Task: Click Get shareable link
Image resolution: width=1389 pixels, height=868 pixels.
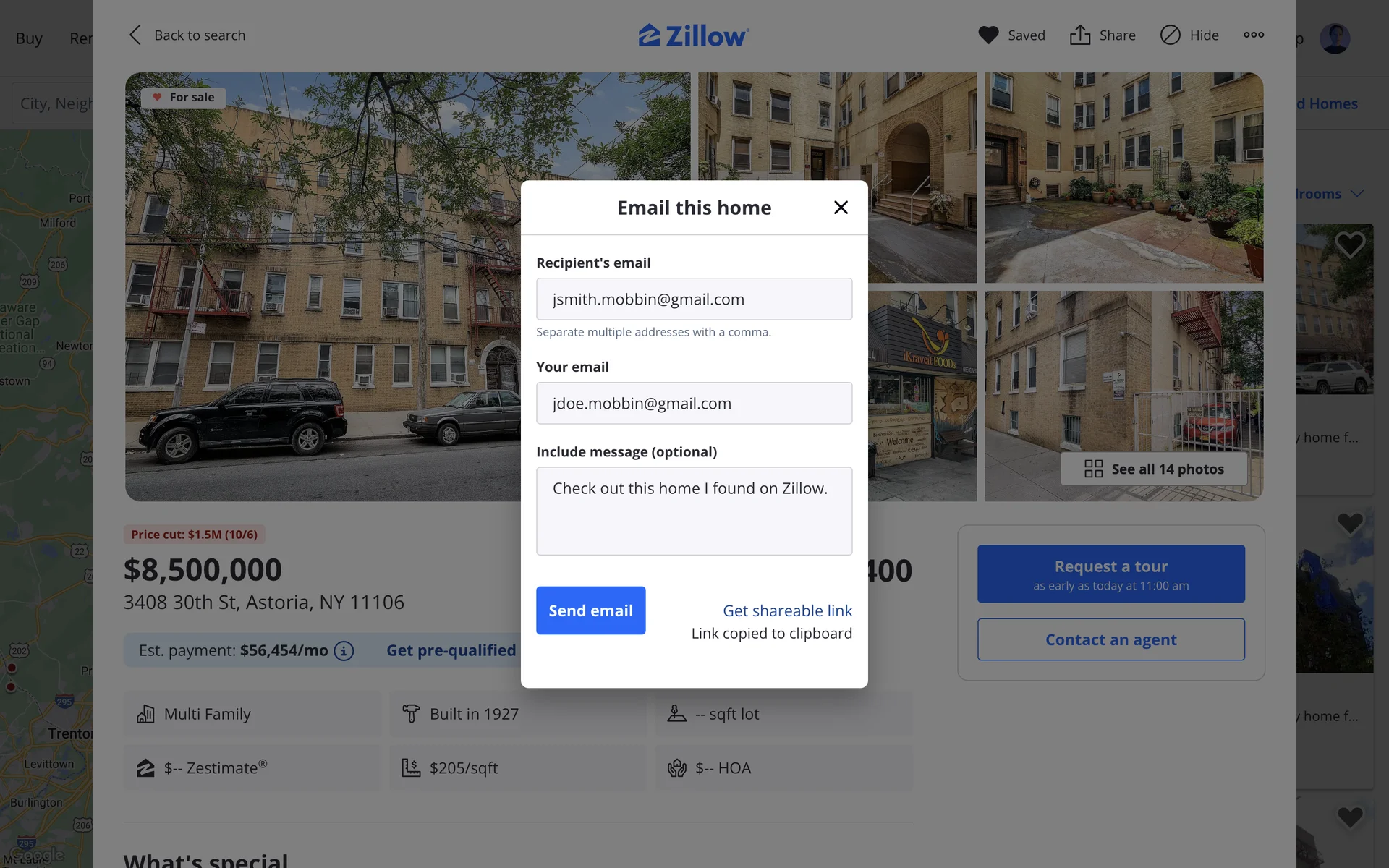Action: (787, 610)
